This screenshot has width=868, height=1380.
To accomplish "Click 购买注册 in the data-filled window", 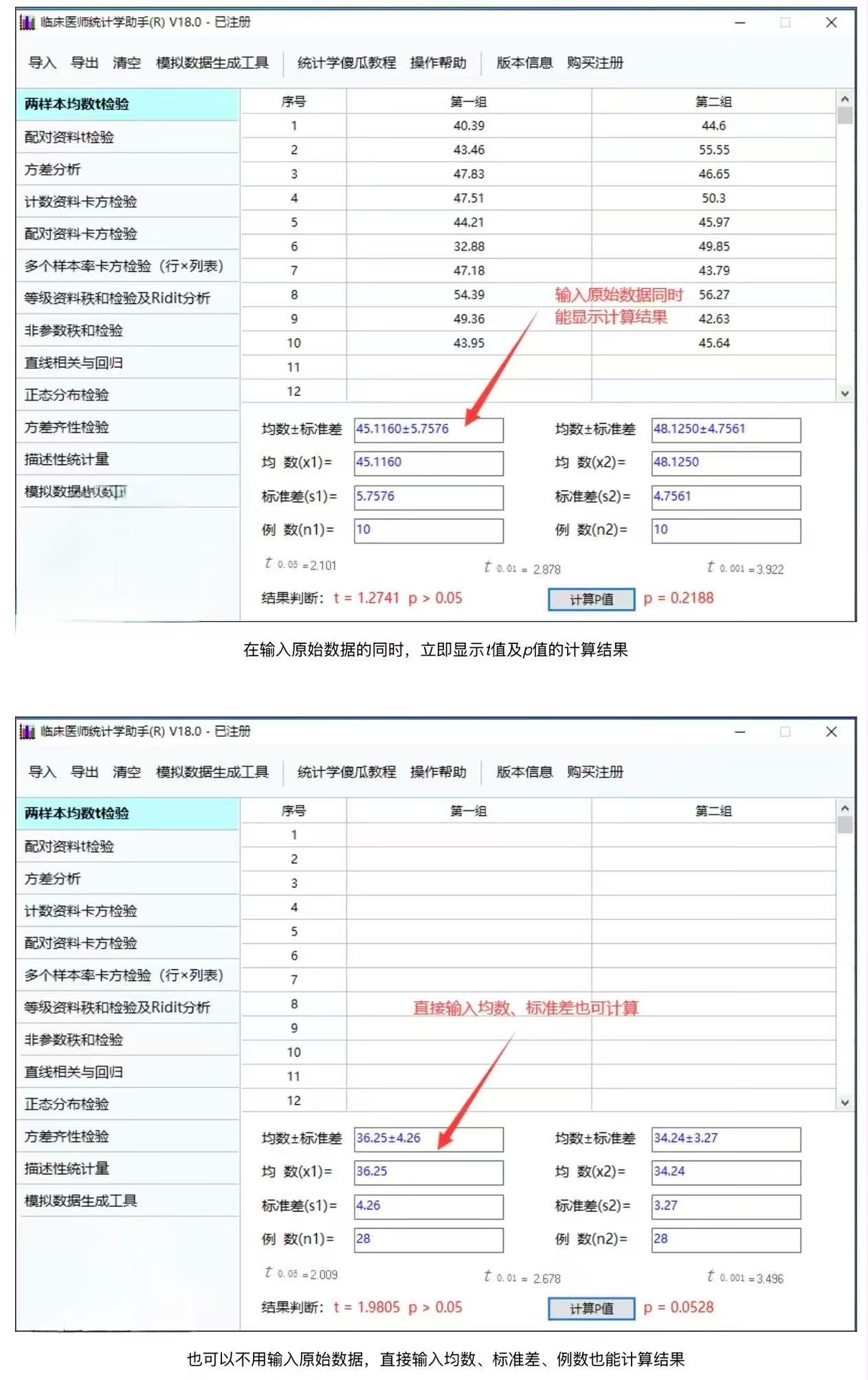I will (594, 63).
